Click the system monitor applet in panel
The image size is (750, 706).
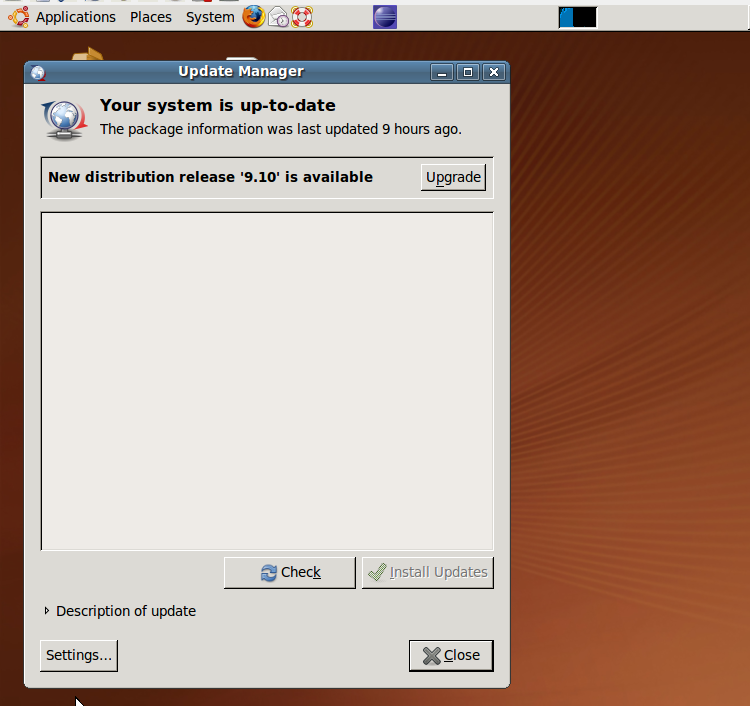(578, 18)
